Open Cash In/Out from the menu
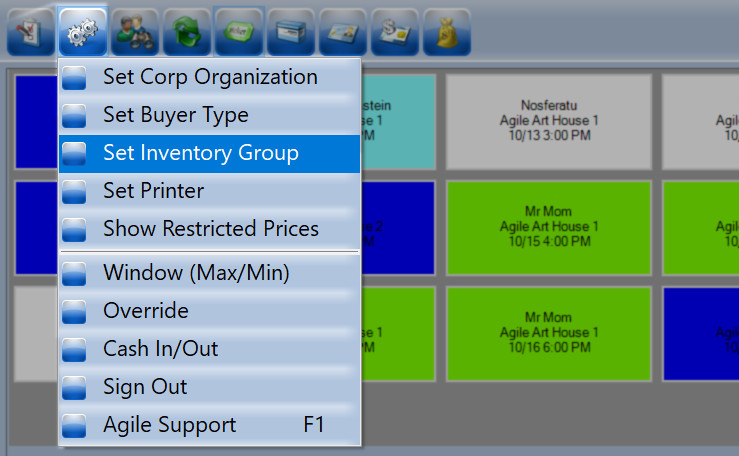This screenshot has height=456, width=739. [x=209, y=350]
